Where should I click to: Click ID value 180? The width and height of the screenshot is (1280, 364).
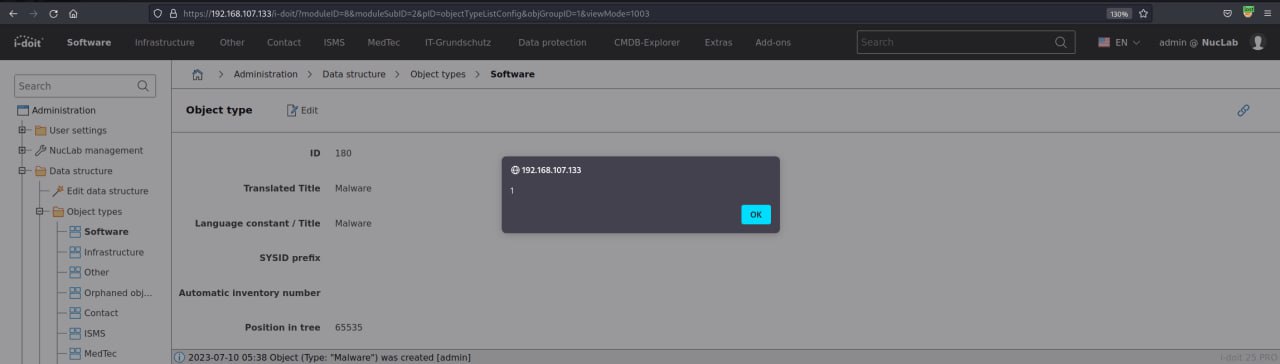pyautogui.click(x=343, y=153)
